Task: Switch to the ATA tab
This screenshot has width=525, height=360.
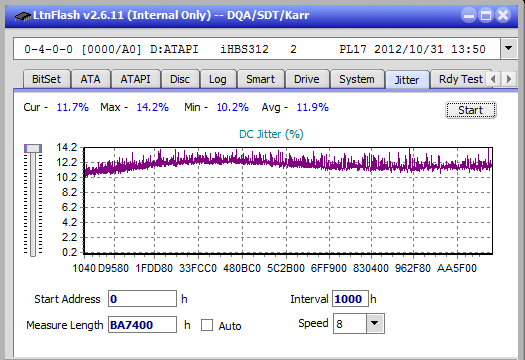Action: point(90,79)
